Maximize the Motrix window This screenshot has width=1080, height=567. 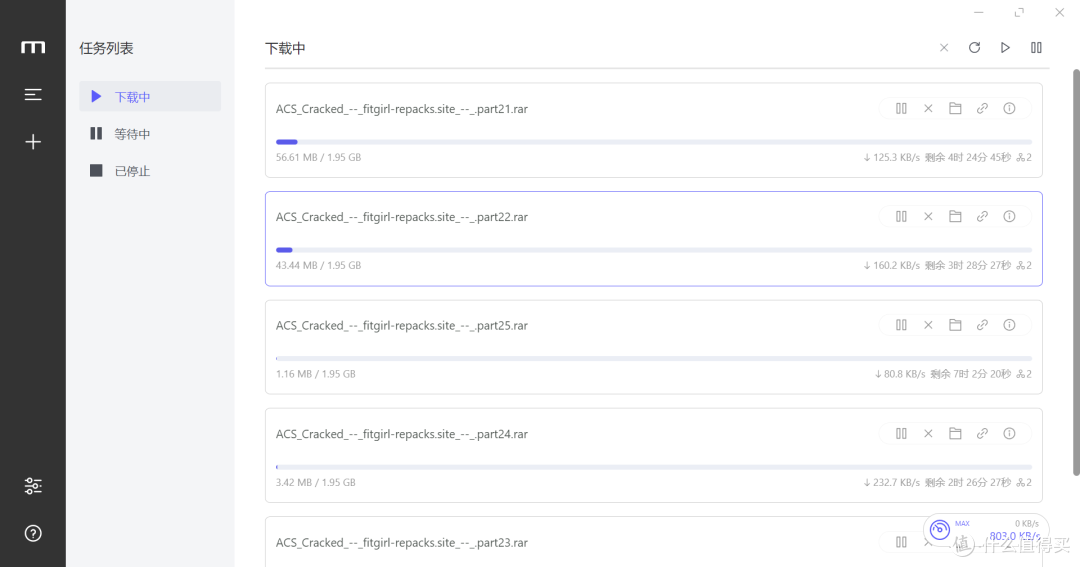point(1019,12)
